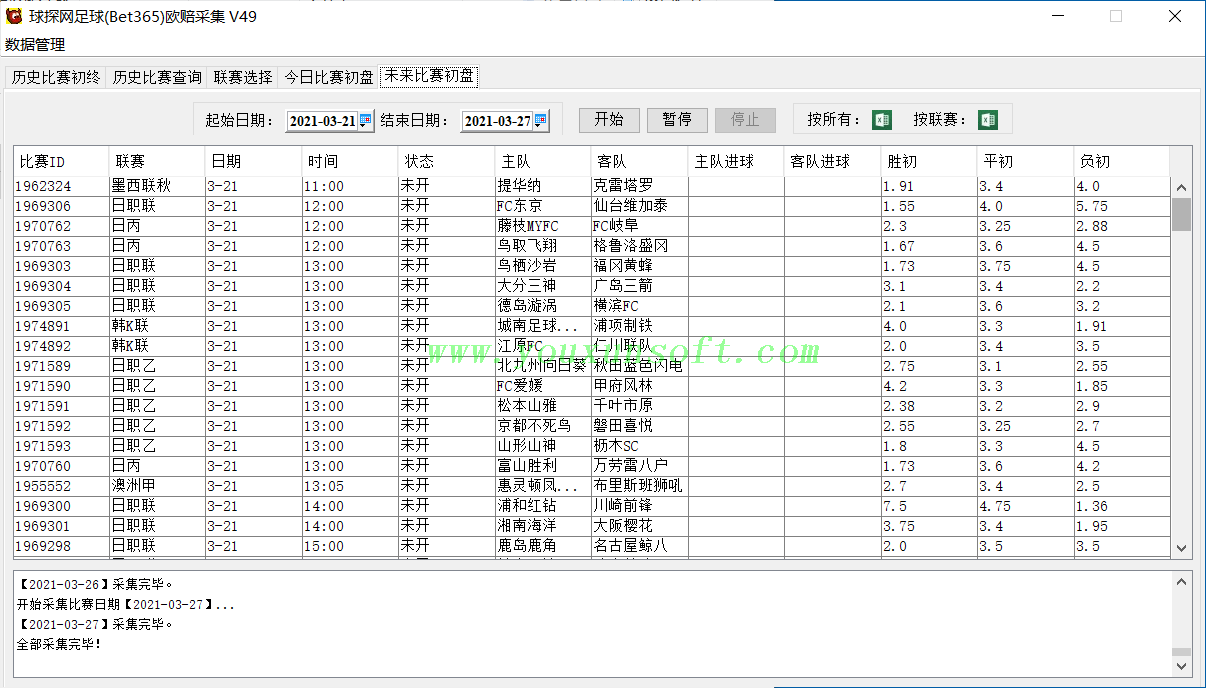The height and width of the screenshot is (688, 1206).
Task: Click away team 仙台维加泰
Action: click(638, 206)
